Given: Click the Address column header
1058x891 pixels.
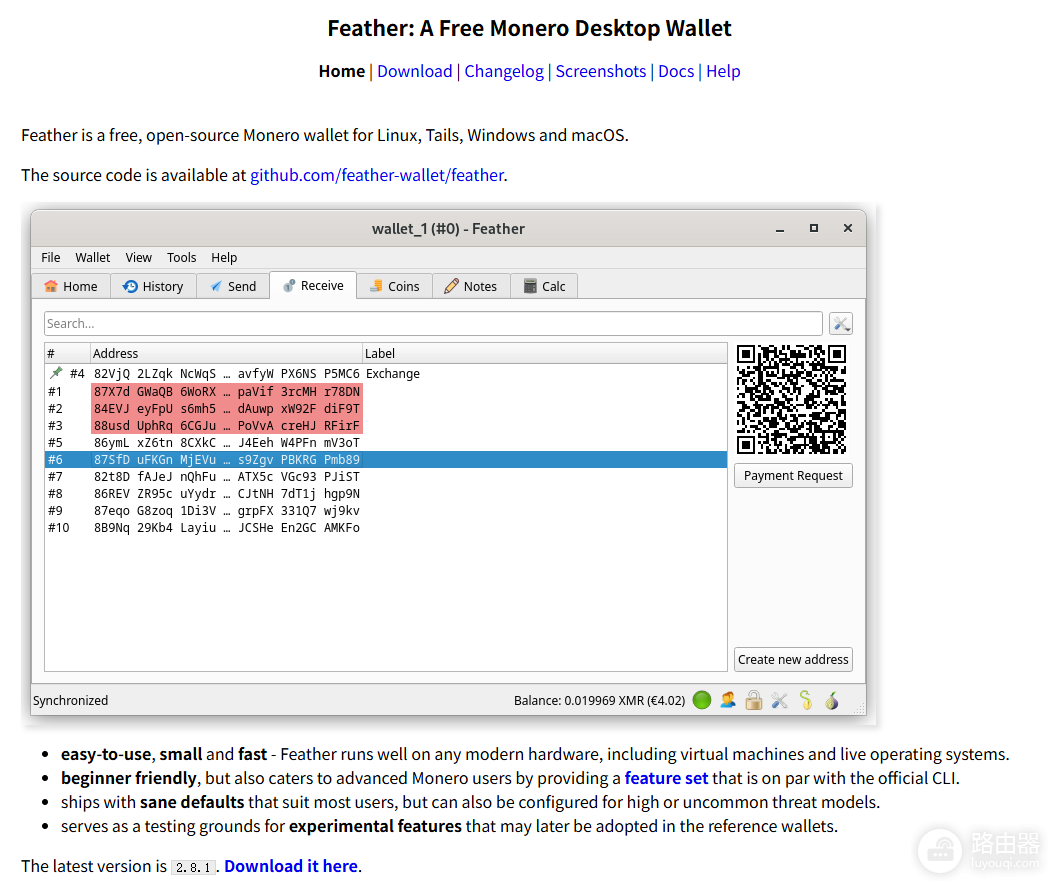Looking at the screenshot, I should 226,353.
